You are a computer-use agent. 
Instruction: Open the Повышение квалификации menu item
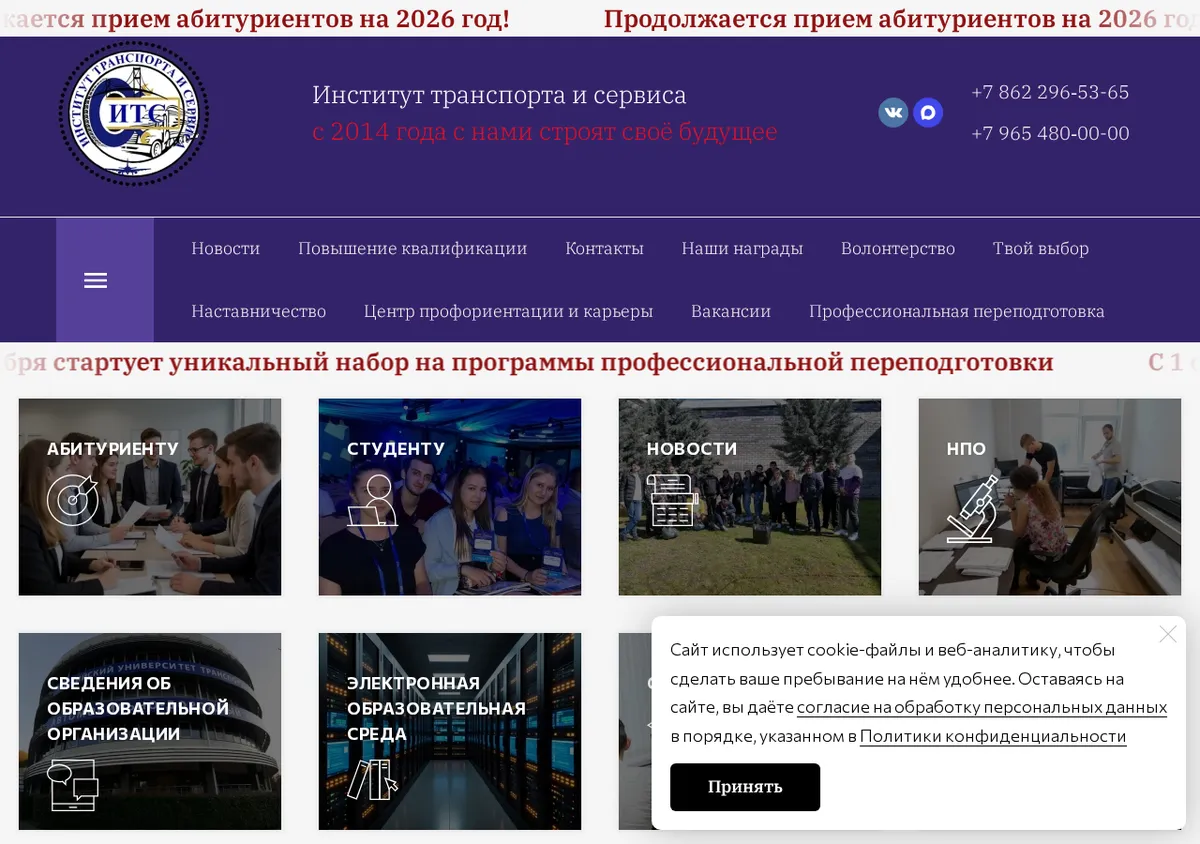click(x=412, y=249)
